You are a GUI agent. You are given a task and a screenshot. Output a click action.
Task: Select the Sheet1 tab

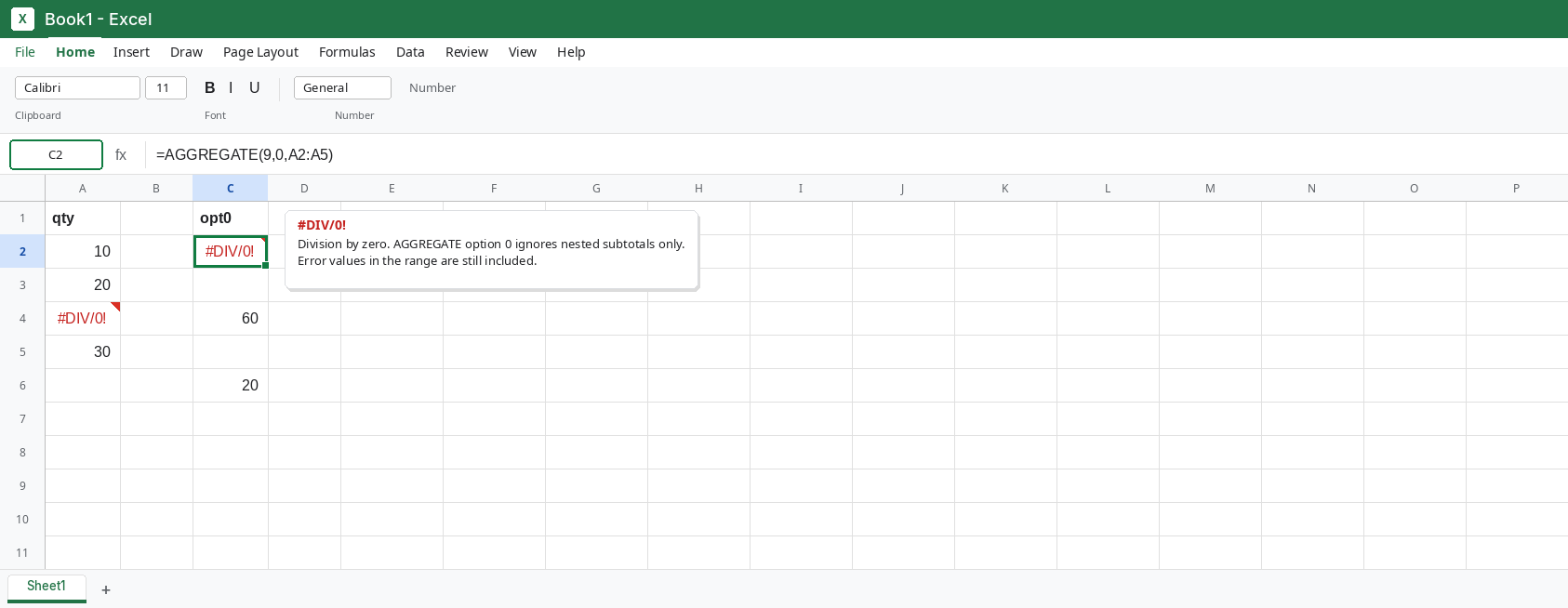click(x=47, y=587)
